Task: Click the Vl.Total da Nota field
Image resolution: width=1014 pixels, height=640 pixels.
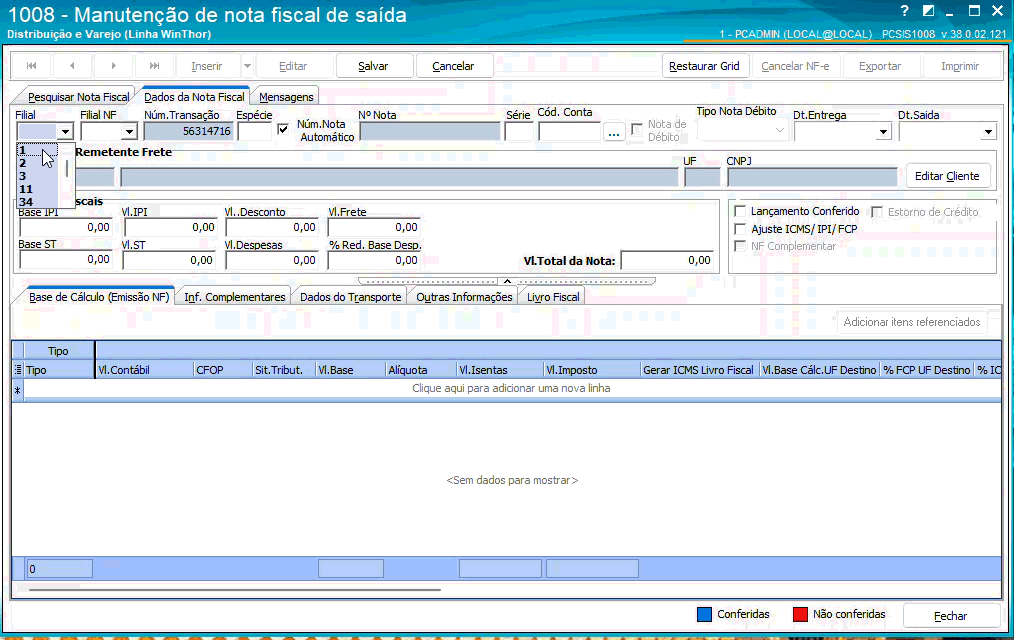Action: click(x=667, y=260)
